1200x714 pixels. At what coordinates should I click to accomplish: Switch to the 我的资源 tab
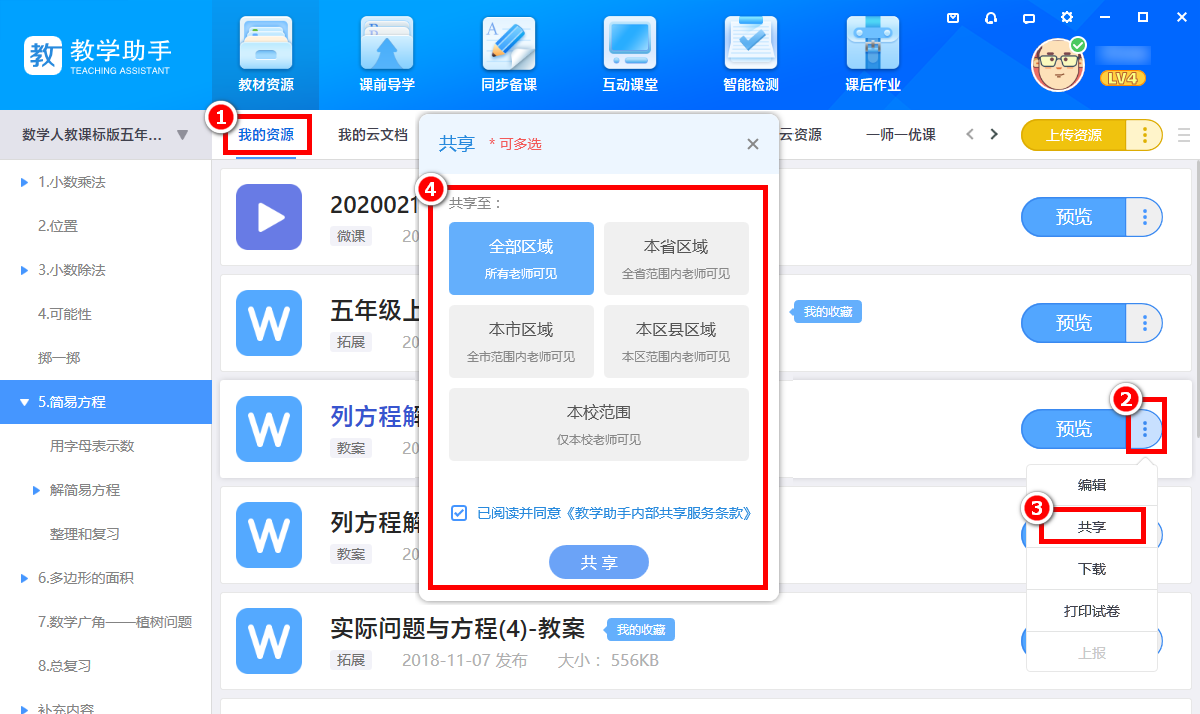[266, 135]
